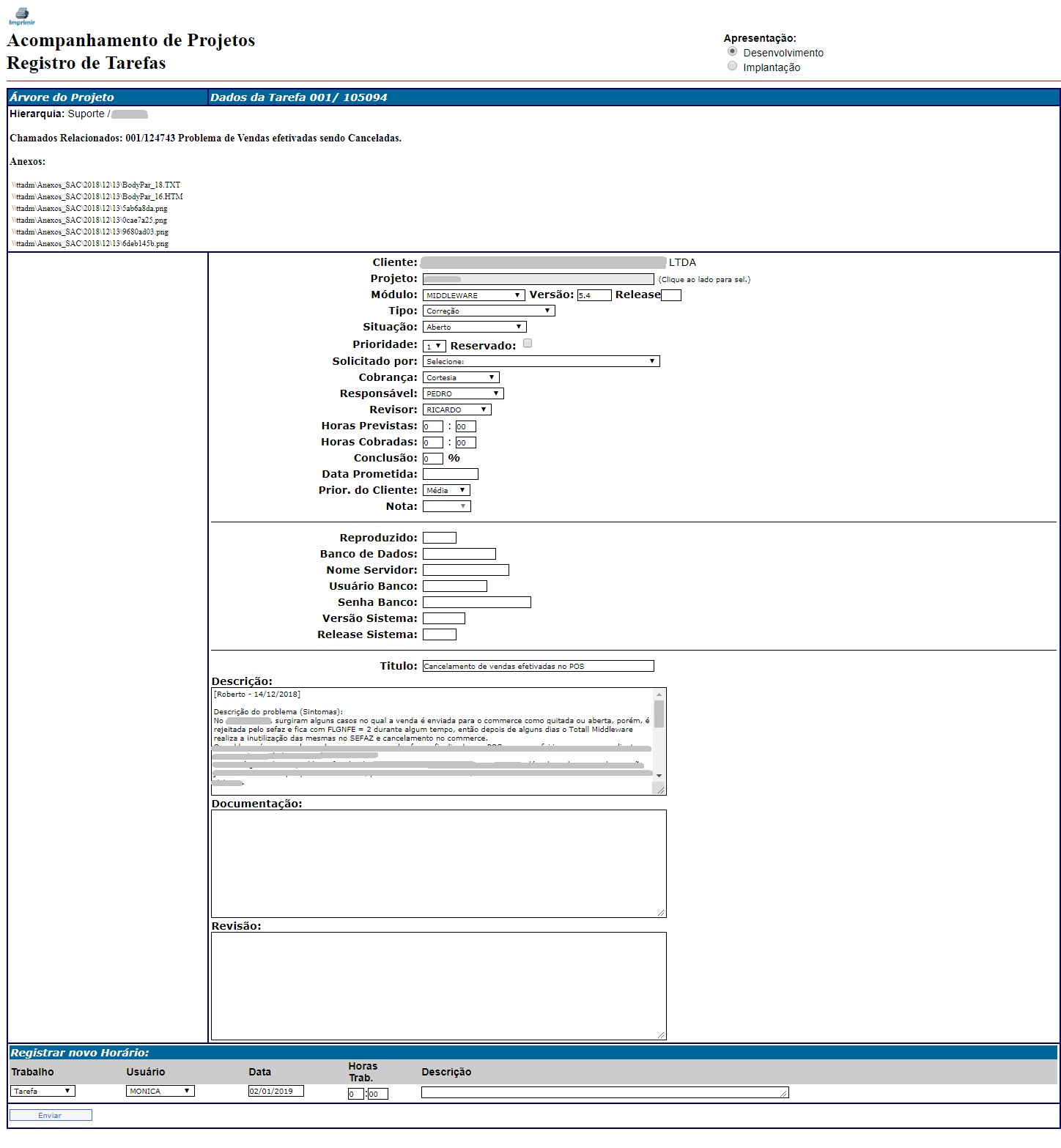Click the attachment 5ab6a8da.png
The image size is (1061, 1148).
tap(89, 209)
